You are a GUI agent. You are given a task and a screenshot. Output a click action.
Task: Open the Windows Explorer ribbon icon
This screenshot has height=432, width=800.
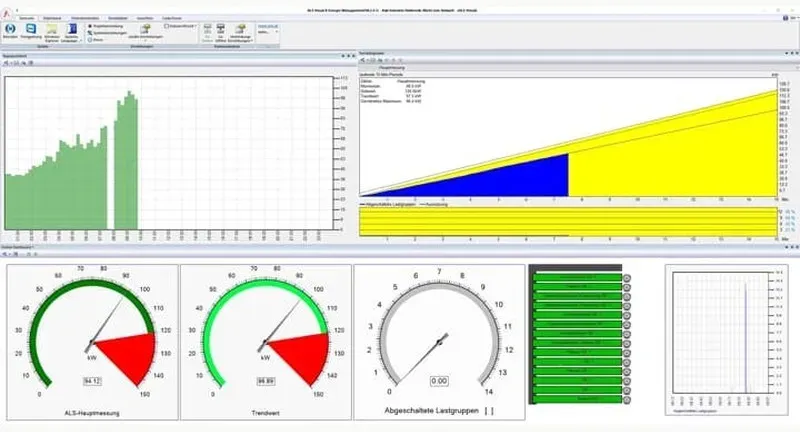52,29
